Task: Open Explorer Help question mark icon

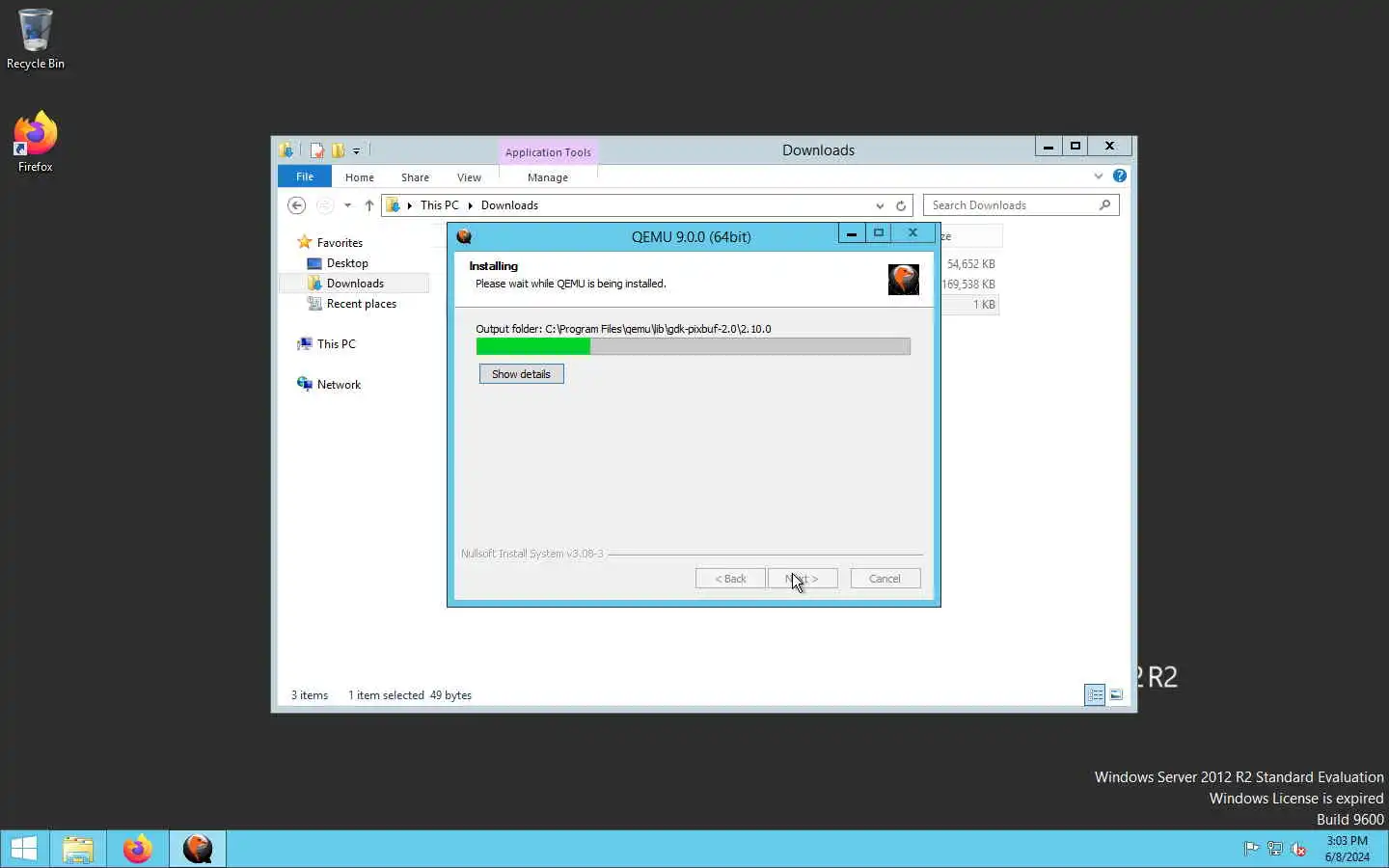Action: click(x=1119, y=176)
